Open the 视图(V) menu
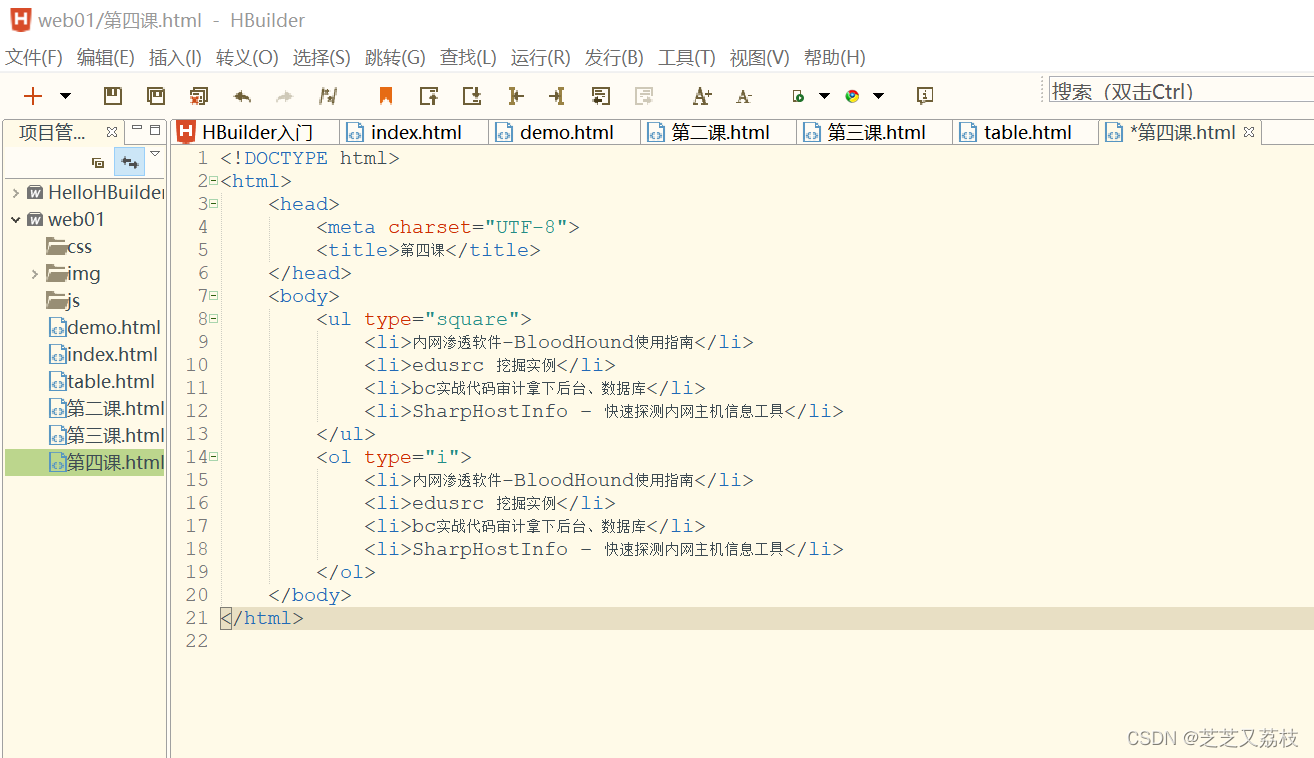The width and height of the screenshot is (1314, 758). 759,58
